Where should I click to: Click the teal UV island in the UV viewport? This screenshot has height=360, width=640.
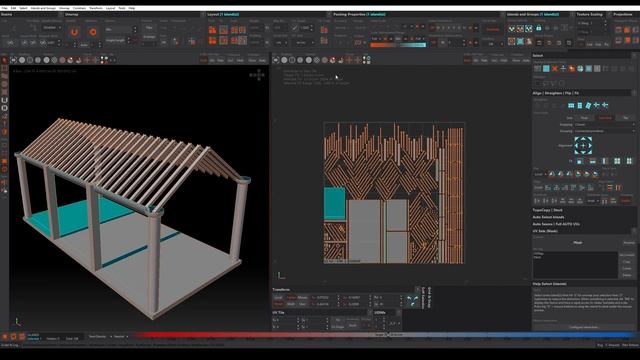[334, 204]
